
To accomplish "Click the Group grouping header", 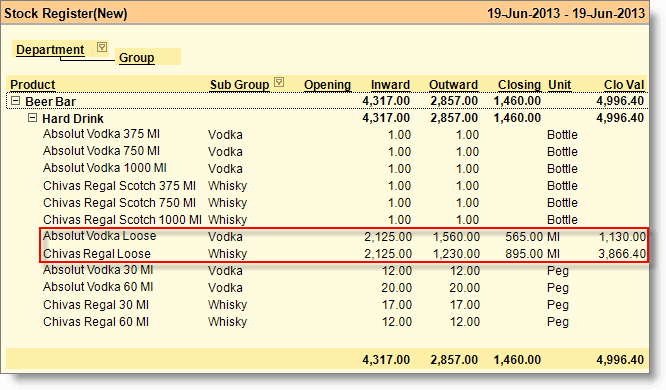I will [x=136, y=57].
